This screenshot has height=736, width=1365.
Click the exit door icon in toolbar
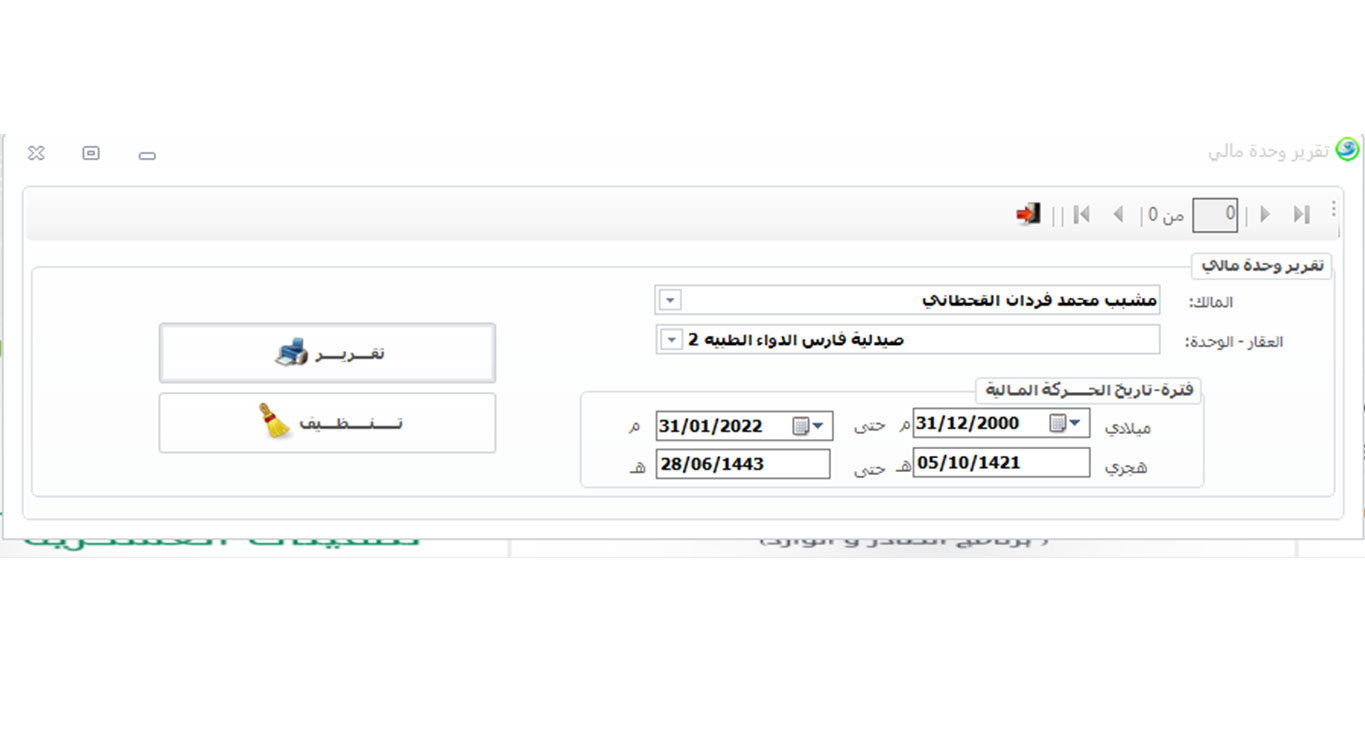coord(1027,214)
